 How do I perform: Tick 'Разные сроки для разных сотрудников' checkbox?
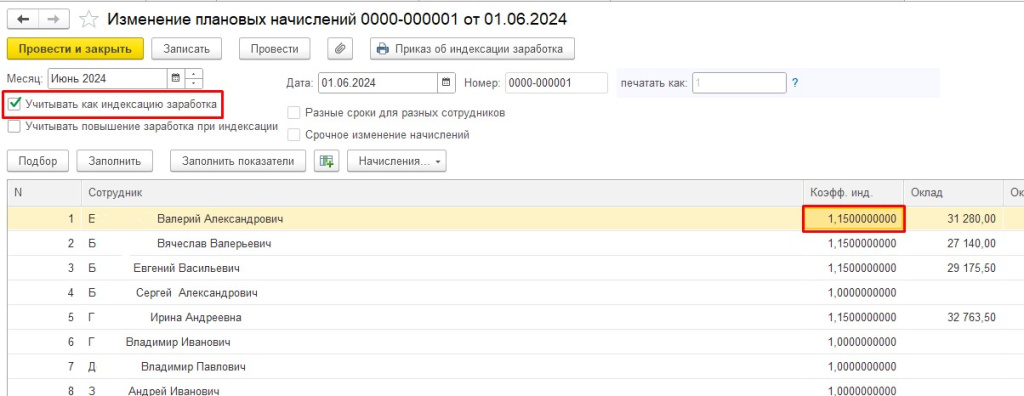pyautogui.click(x=295, y=112)
